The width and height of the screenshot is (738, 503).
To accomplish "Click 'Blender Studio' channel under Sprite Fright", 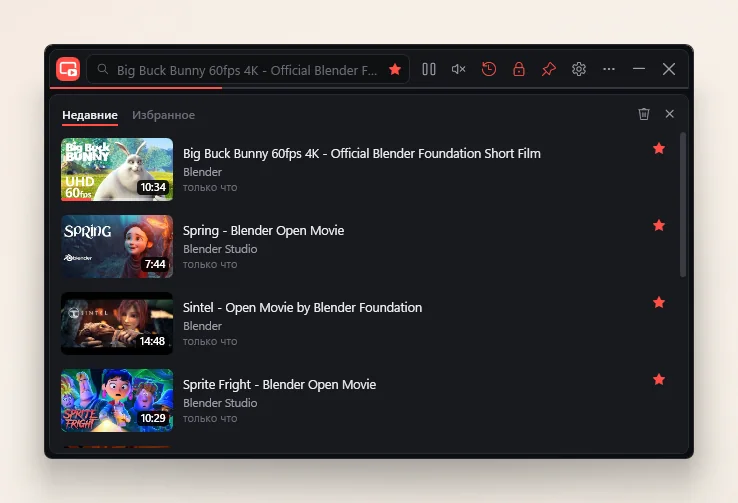I will tap(220, 403).
